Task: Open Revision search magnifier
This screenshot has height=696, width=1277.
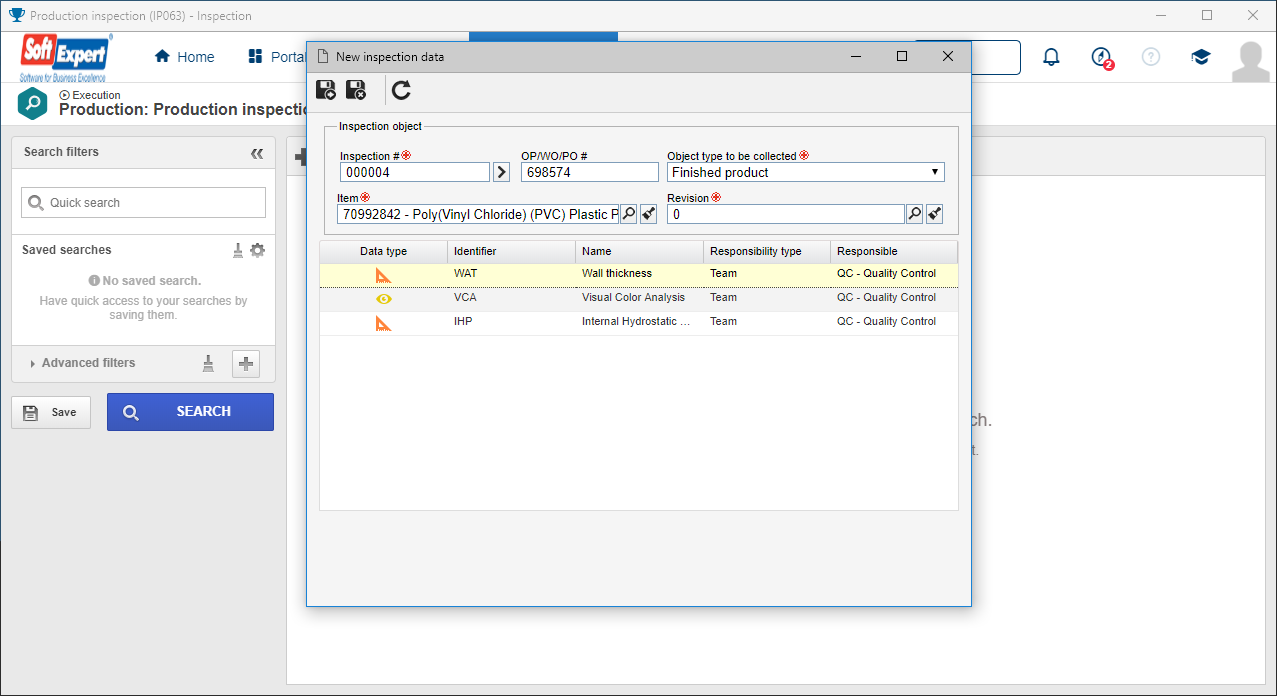Action: coord(914,214)
